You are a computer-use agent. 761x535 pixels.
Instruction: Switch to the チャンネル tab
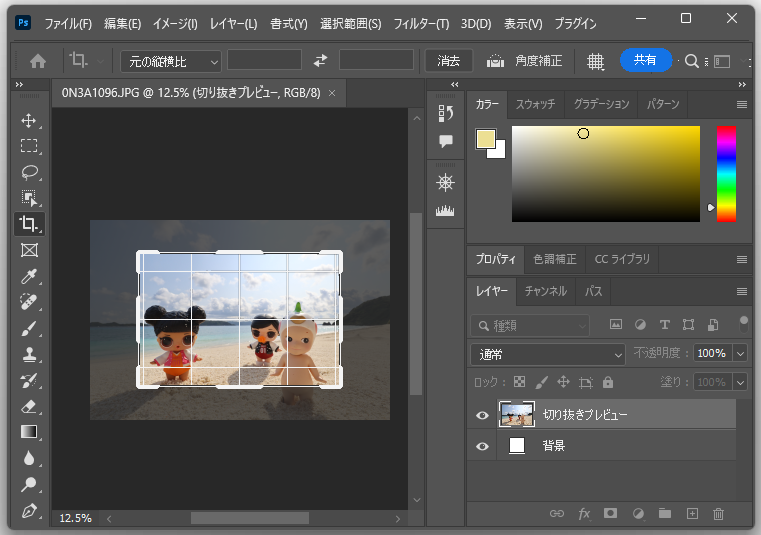[546, 291]
